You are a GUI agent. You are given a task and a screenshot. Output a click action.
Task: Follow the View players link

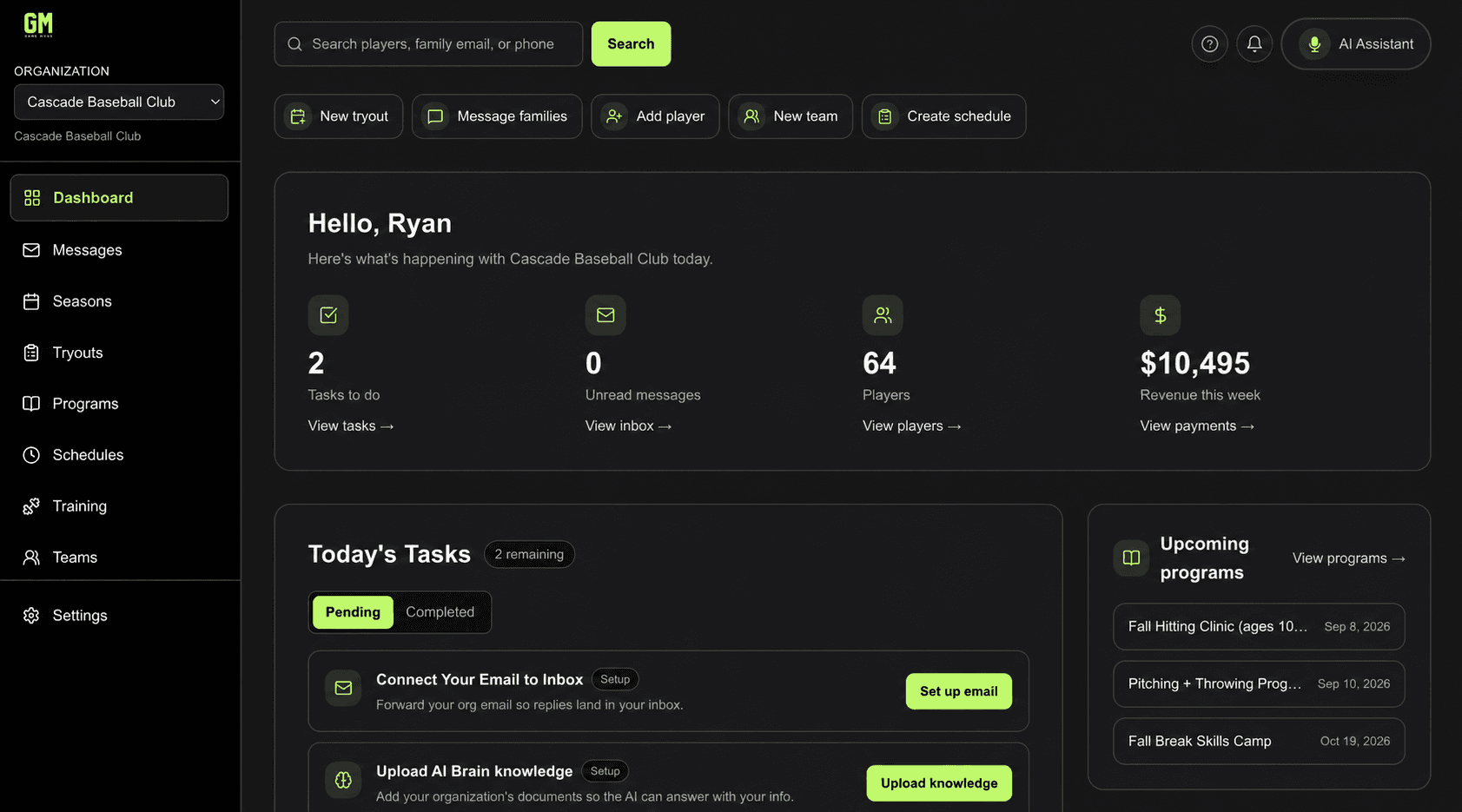click(911, 426)
